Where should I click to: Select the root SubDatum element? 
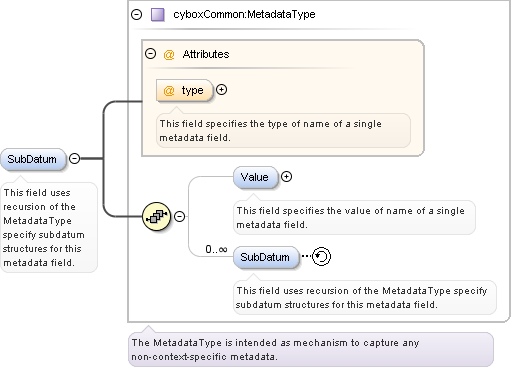(x=33, y=159)
